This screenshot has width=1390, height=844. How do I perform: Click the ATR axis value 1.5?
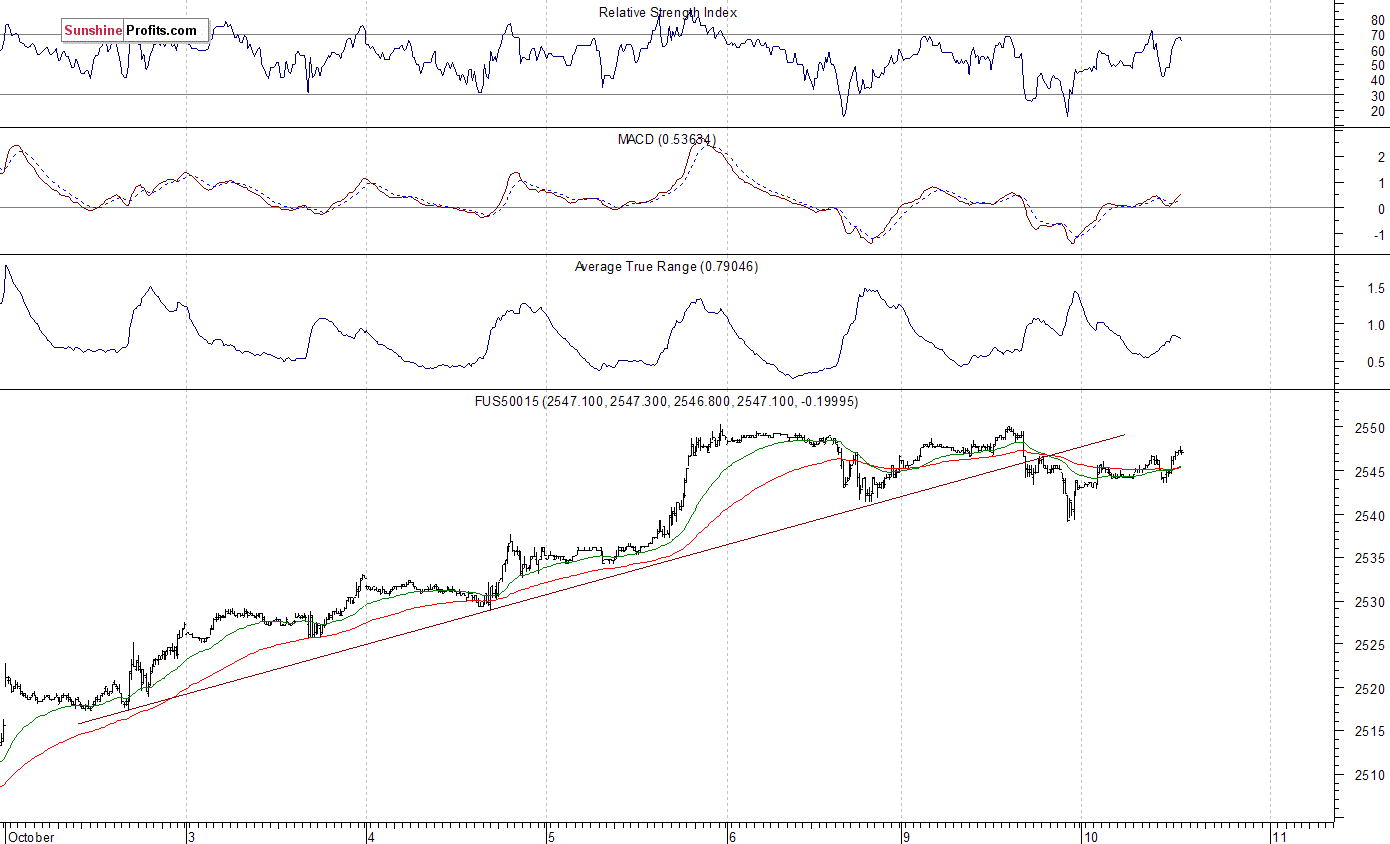(x=1375, y=288)
